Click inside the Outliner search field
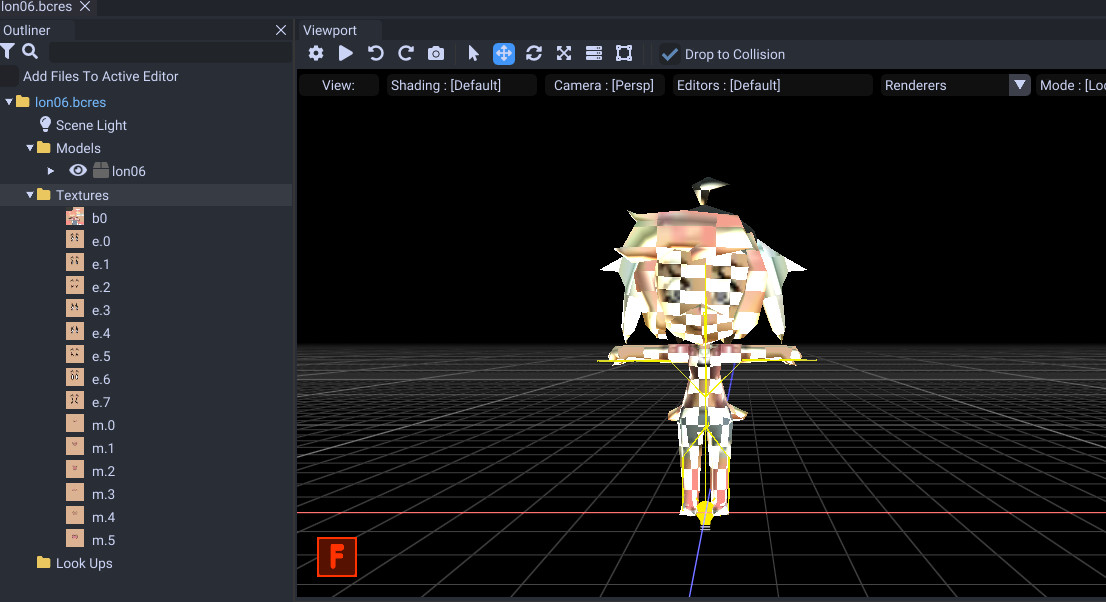 pos(167,51)
